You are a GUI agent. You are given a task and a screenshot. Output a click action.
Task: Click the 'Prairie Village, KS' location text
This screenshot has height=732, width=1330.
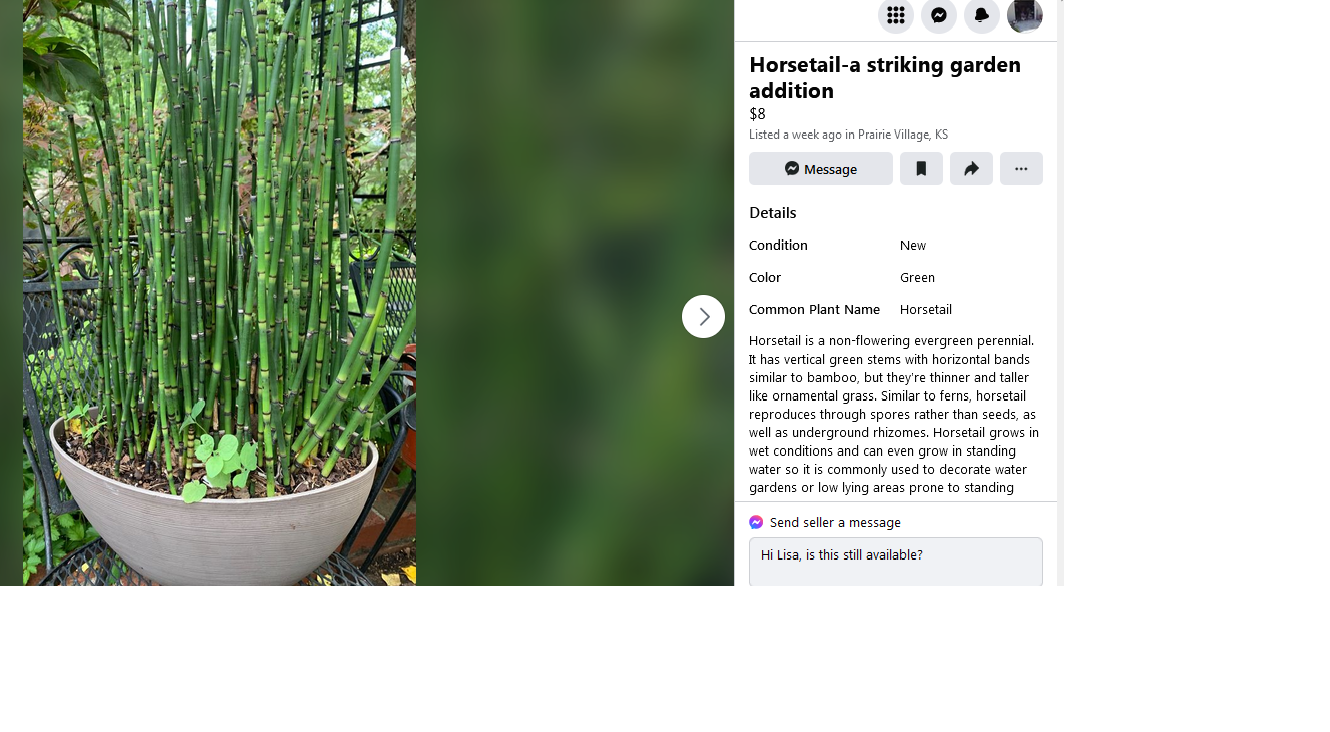click(903, 135)
